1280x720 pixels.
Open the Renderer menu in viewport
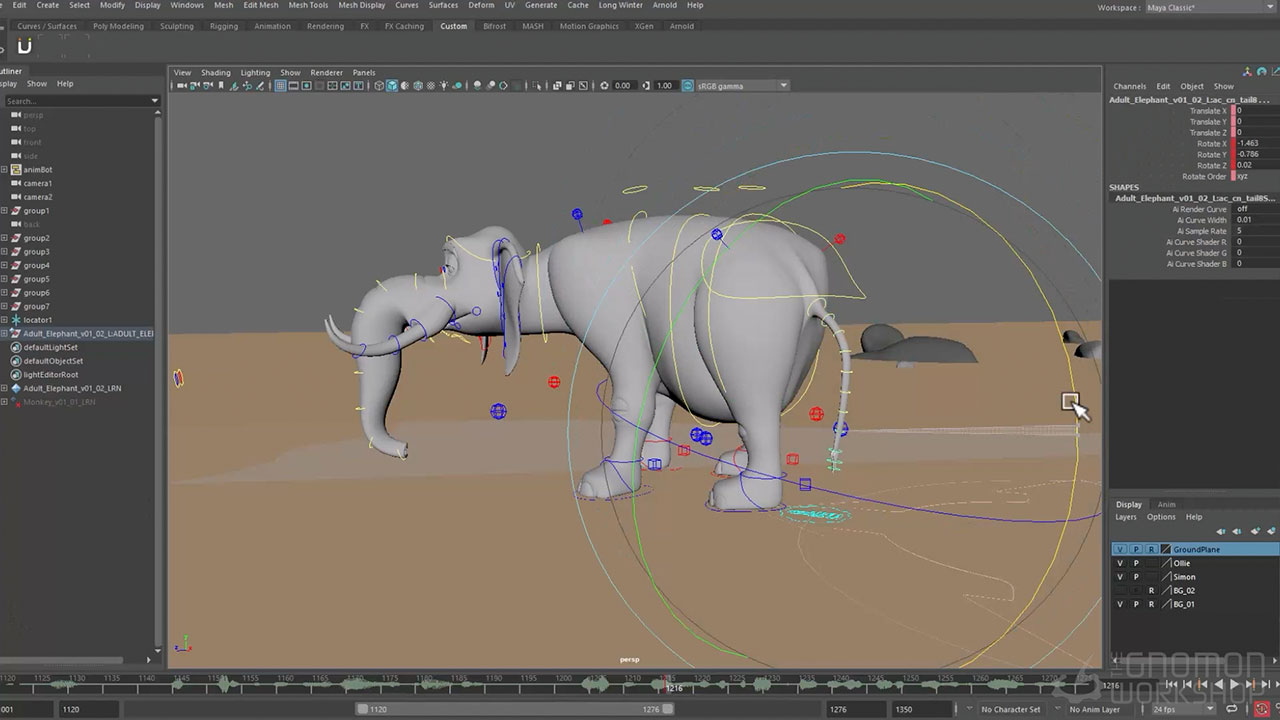pyautogui.click(x=326, y=73)
